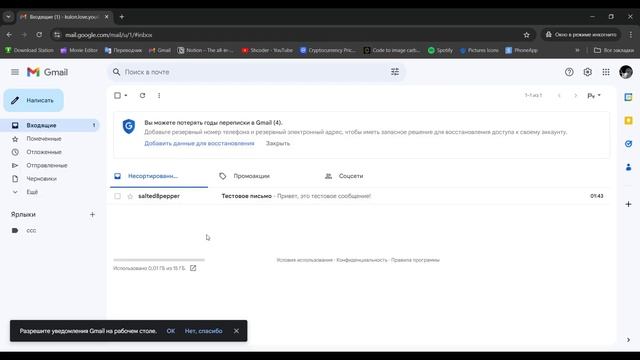Image resolution: width=640 pixels, height=360 pixels.
Task: Open the More actions three-dot menu
Action: (159, 96)
